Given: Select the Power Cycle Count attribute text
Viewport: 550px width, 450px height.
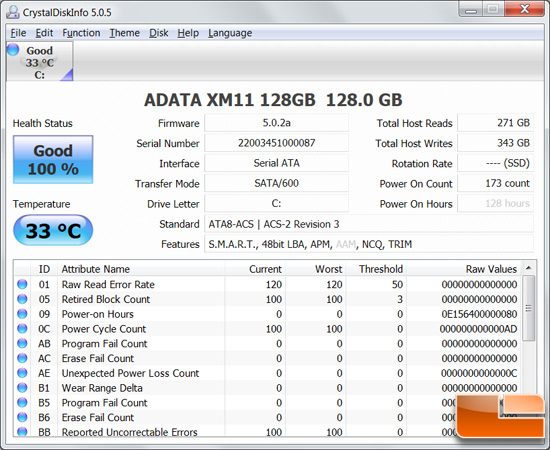Looking at the screenshot, I should (x=104, y=329).
